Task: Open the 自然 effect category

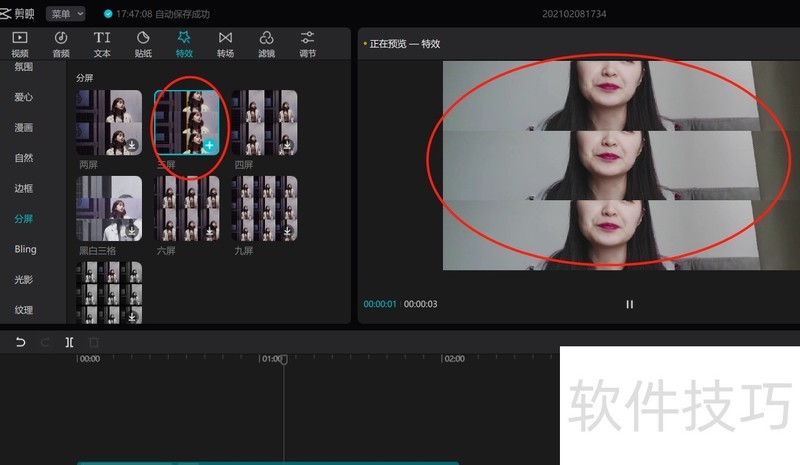Action: [23, 158]
